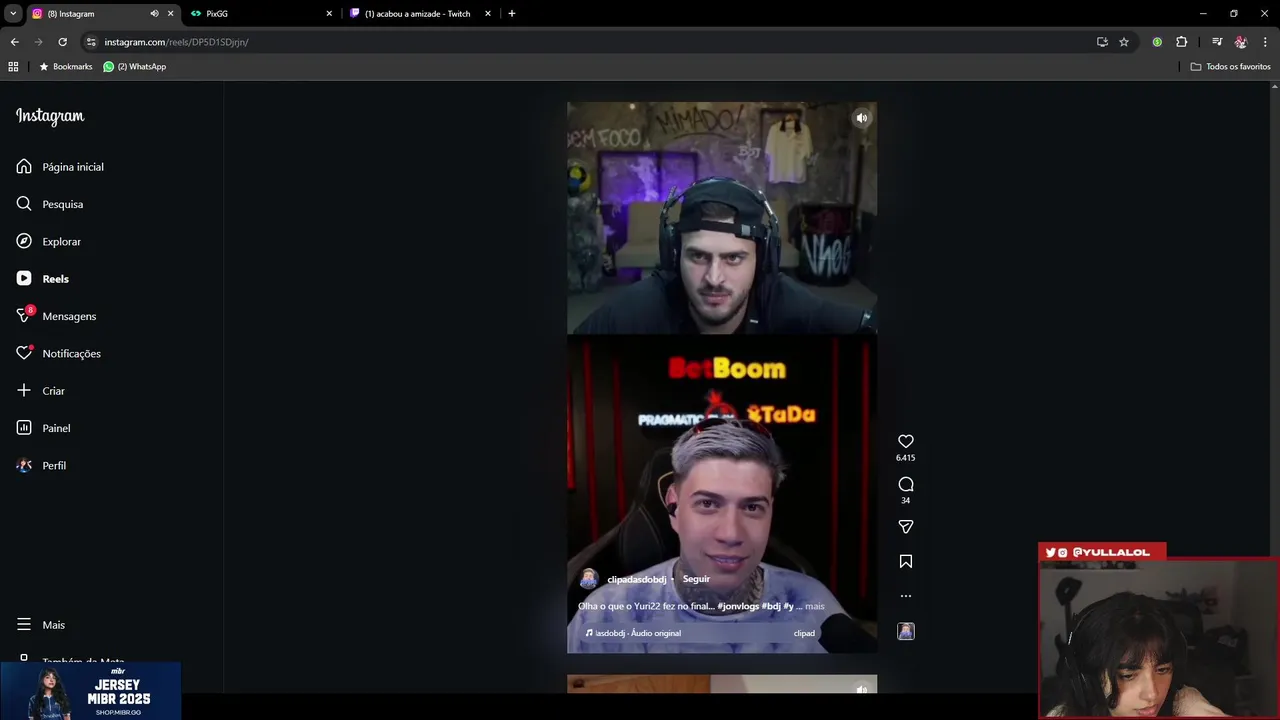This screenshot has width=1280, height=720.
Task: Mute the Instagram tab audio icon
Action: pos(154,14)
